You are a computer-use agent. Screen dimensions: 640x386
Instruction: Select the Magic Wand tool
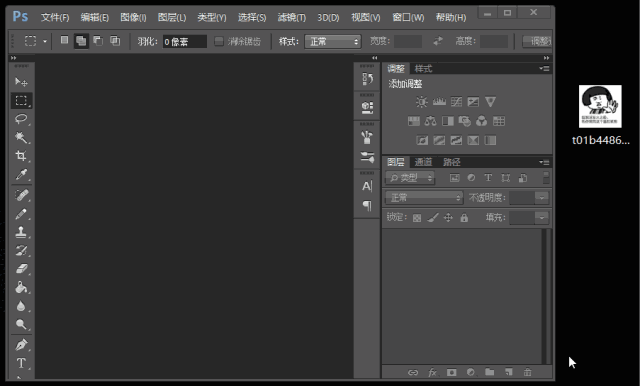[x=21, y=137]
